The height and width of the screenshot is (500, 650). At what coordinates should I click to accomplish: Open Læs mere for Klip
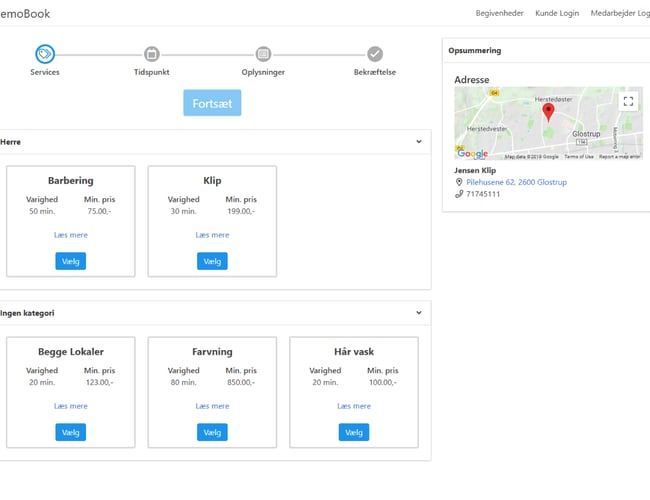[x=212, y=235]
